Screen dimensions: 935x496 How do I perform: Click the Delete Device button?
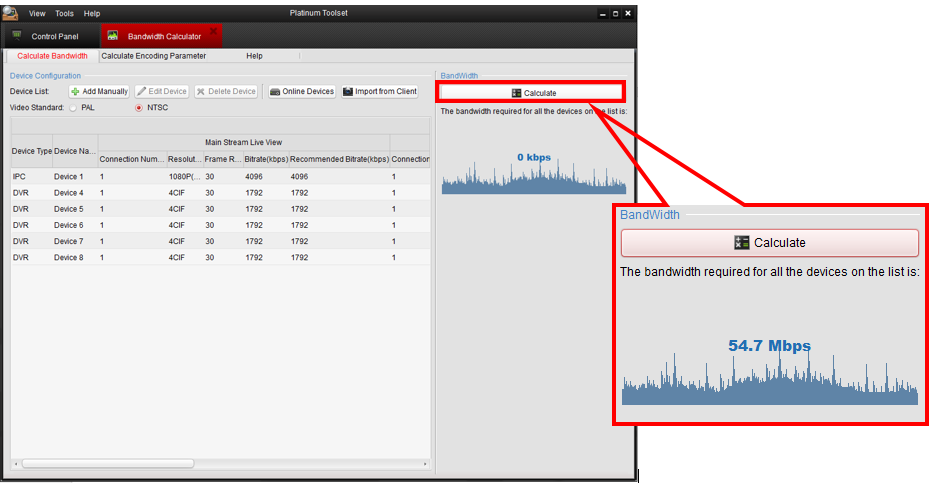pos(226,92)
